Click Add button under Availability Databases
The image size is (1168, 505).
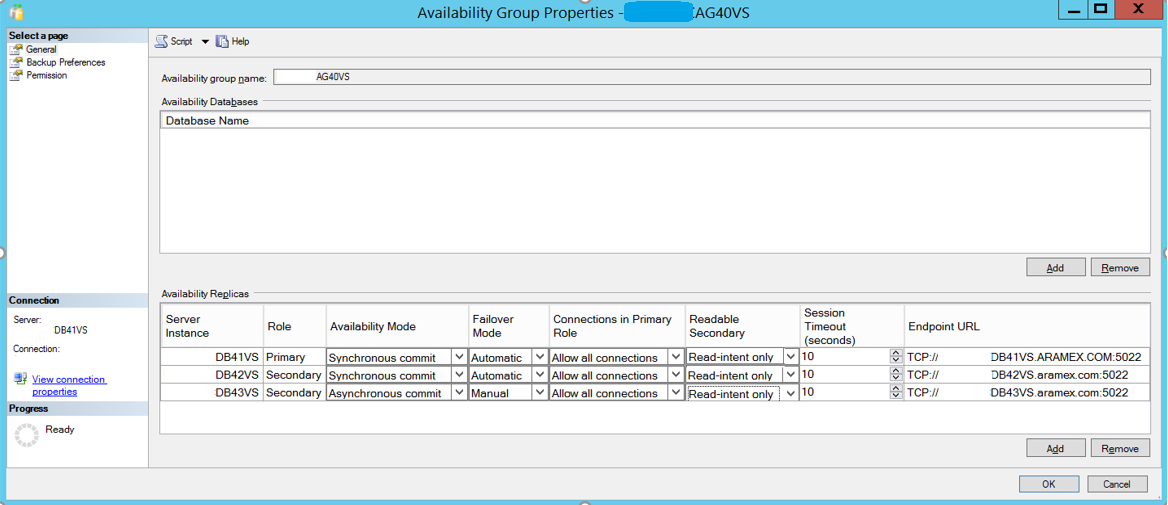tap(1054, 268)
